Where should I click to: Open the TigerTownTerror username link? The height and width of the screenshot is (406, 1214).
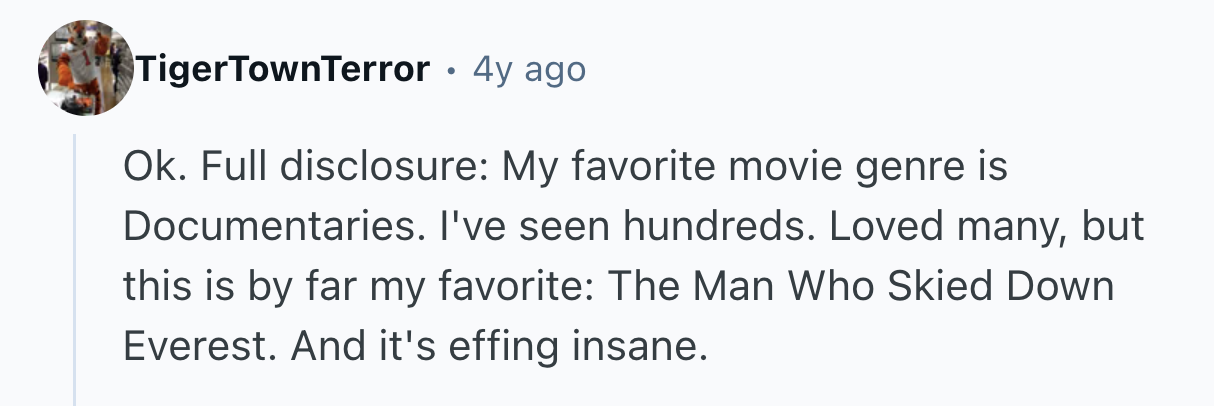(282, 69)
